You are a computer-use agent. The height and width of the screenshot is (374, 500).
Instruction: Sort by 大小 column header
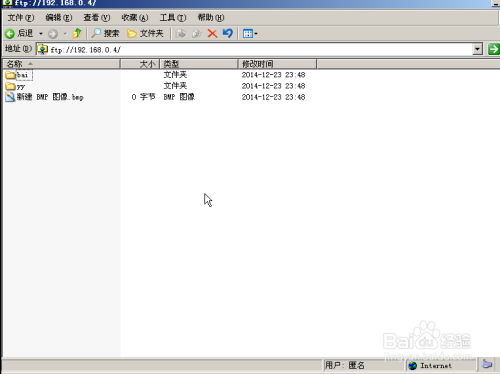[140, 64]
